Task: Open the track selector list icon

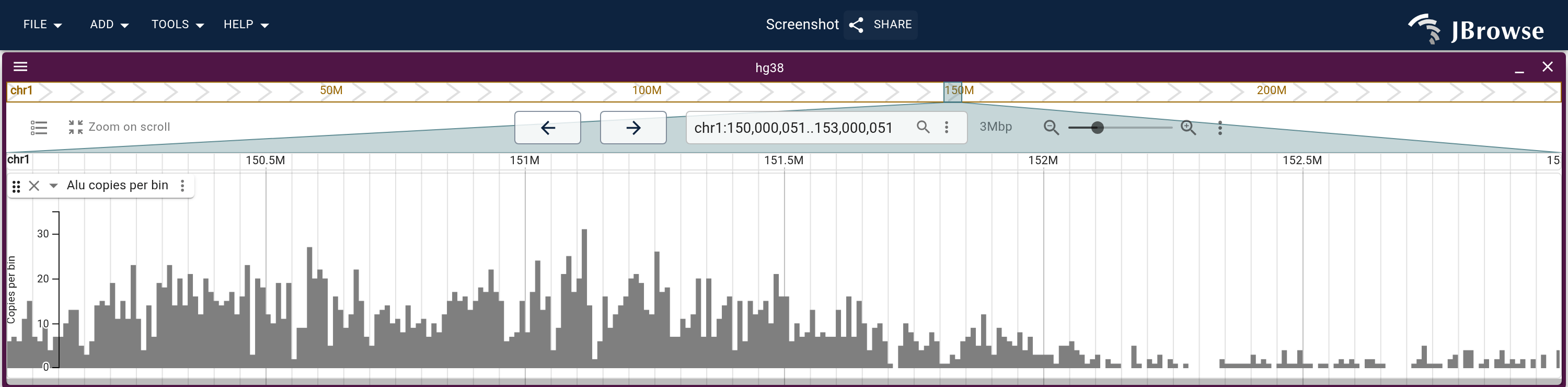Action: click(x=39, y=128)
